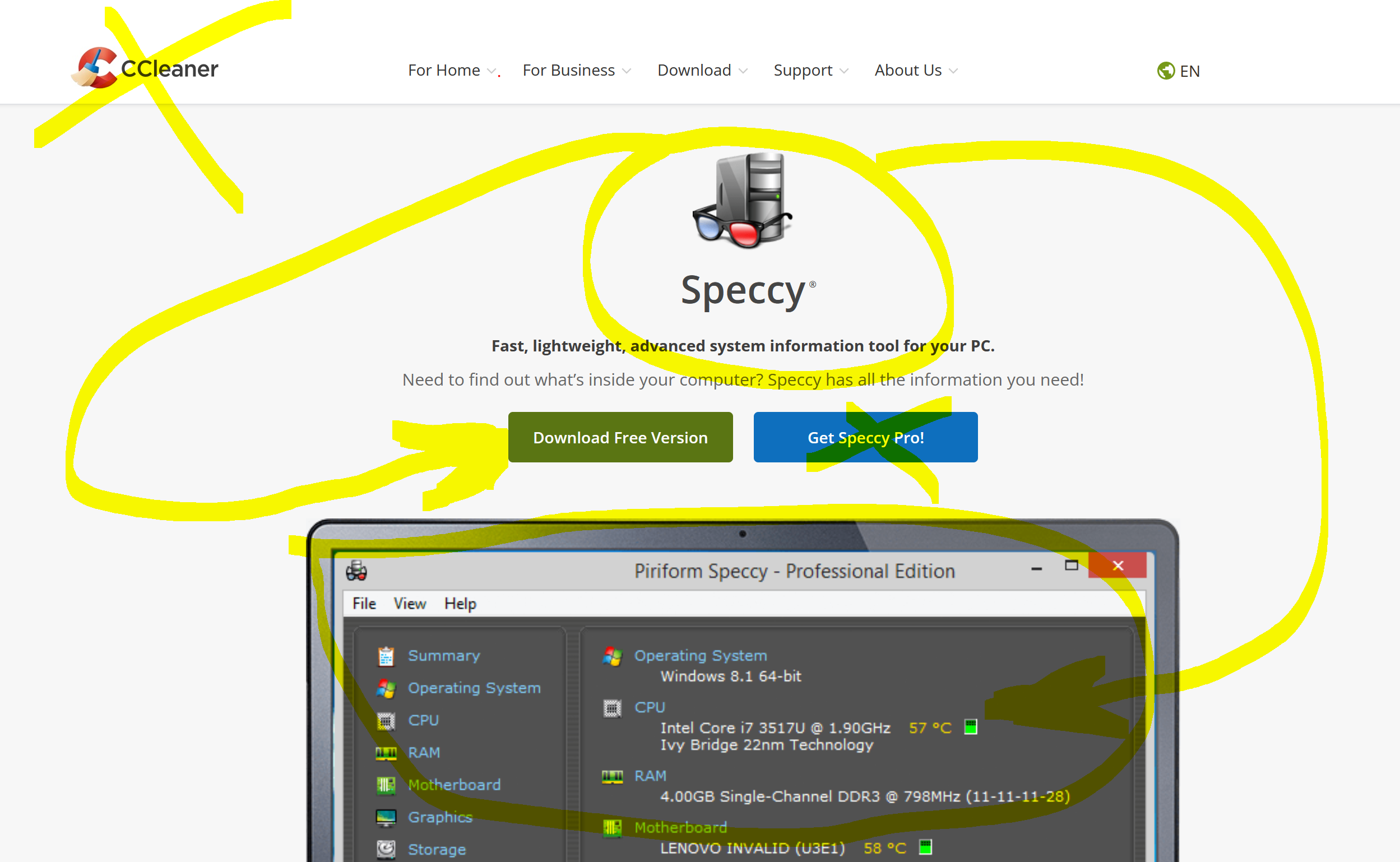
Task: Select the Summary clipboard icon in sidebar
Action: click(x=386, y=656)
